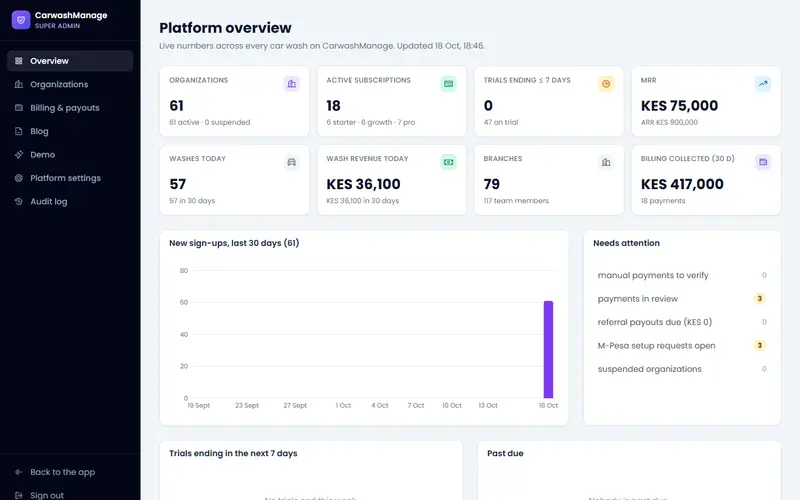Select the Demo menu item
Screen dimensions: 800x500
[x=70, y=155]
